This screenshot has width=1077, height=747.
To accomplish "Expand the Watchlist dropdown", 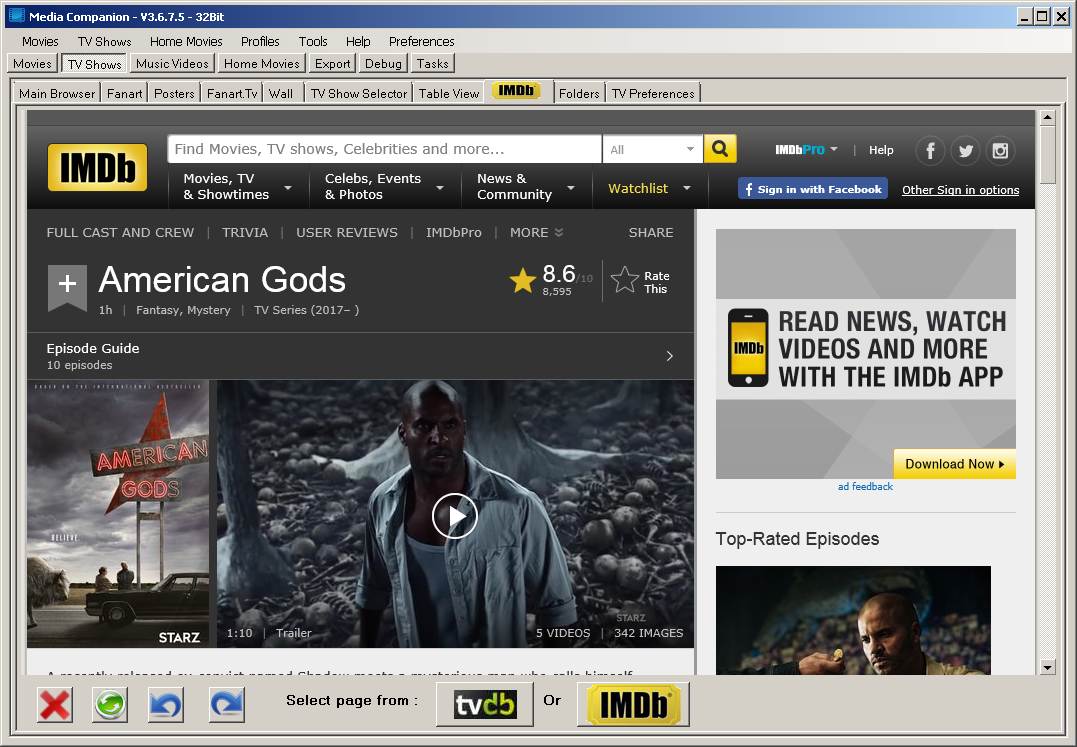I will coord(649,188).
